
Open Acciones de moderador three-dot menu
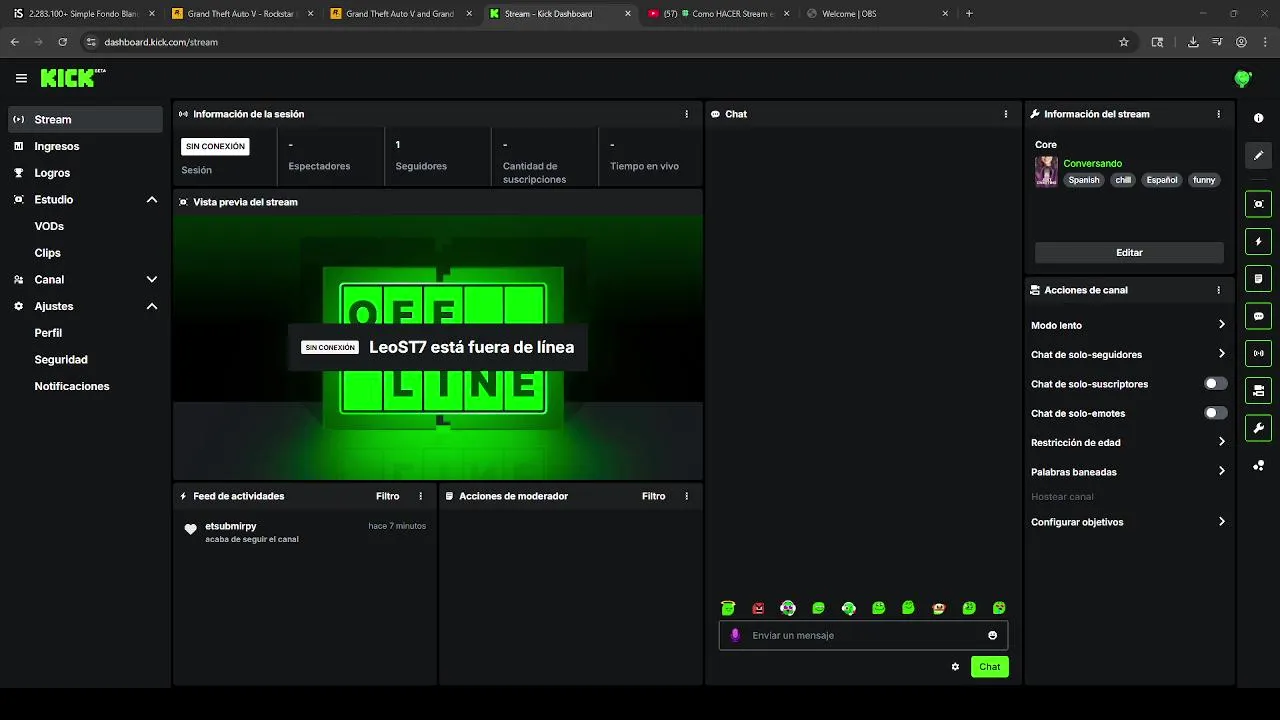[686, 496]
